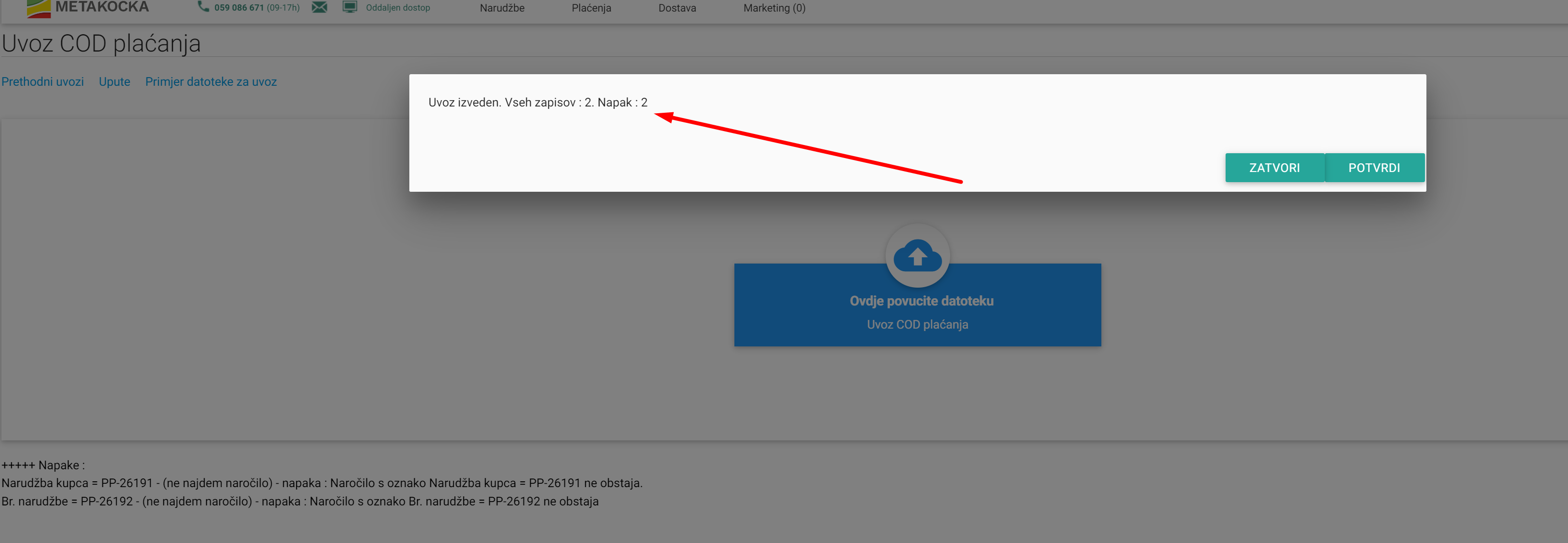Open Primjer datoteke za uvoz link
Screen dimensions: 1568x543
[x=210, y=81]
